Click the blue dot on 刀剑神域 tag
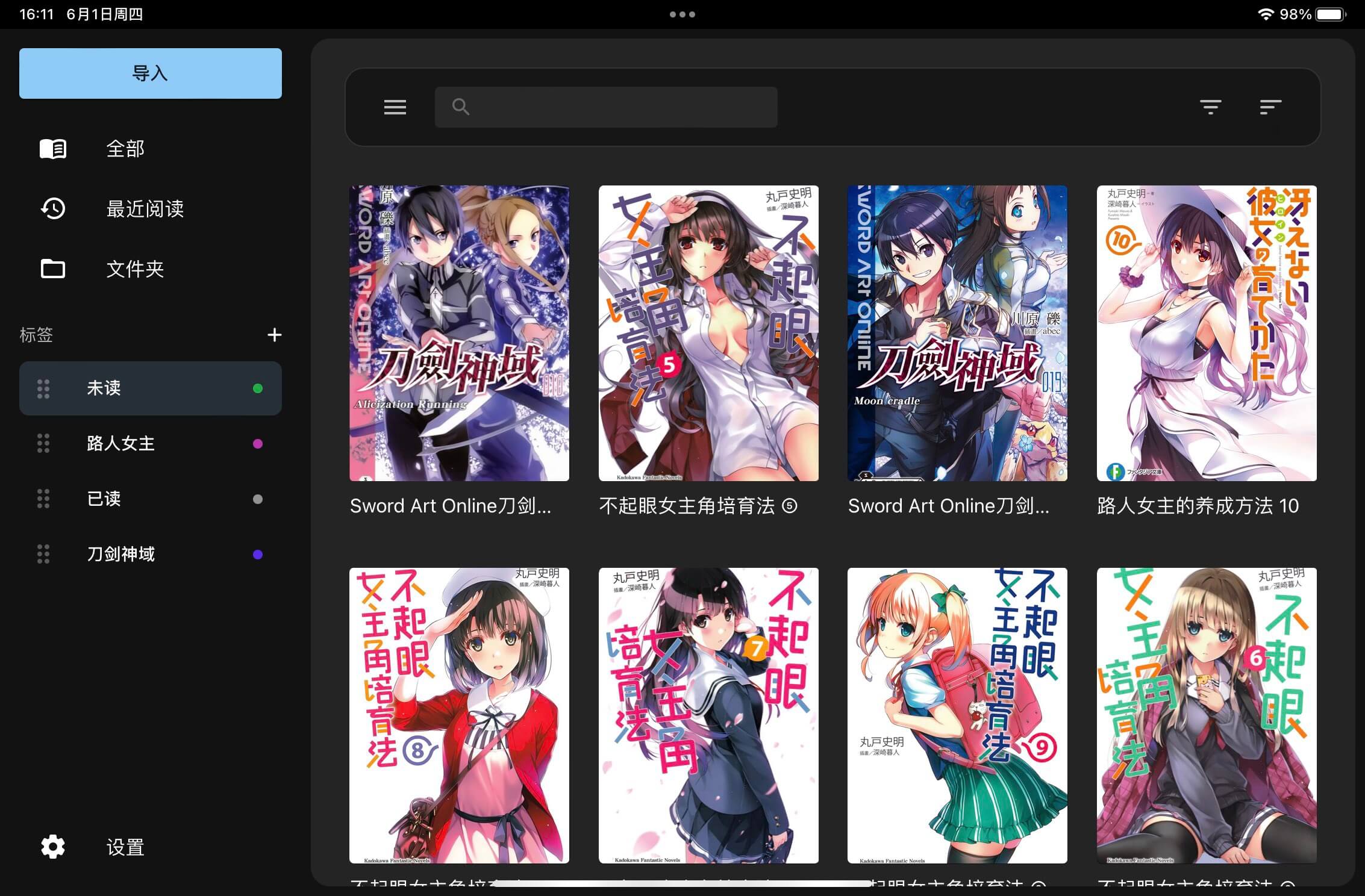This screenshot has width=1365, height=896. (x=258, y=555)
